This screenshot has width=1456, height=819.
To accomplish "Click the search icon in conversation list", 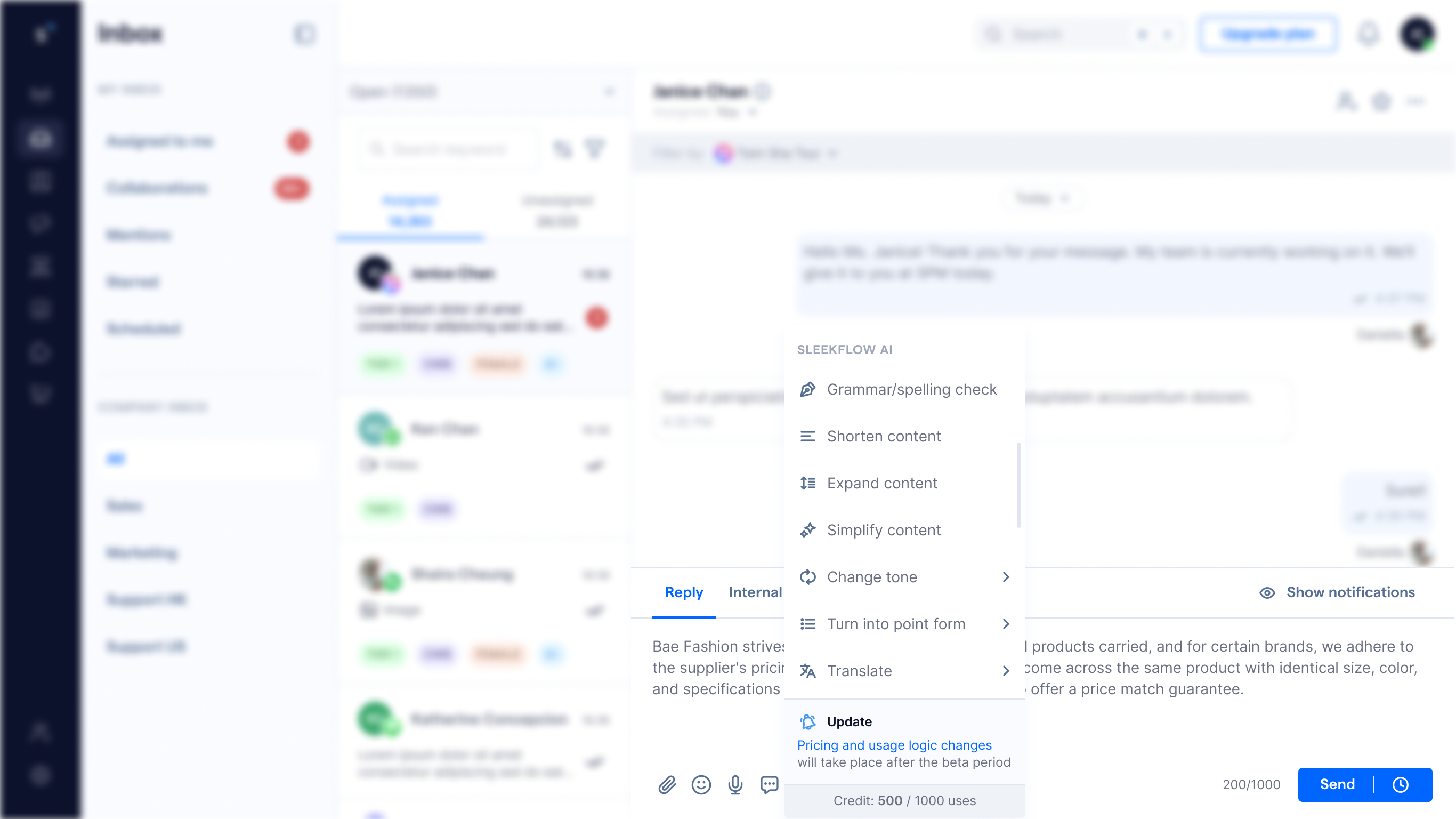I will [x=376, y=148].
